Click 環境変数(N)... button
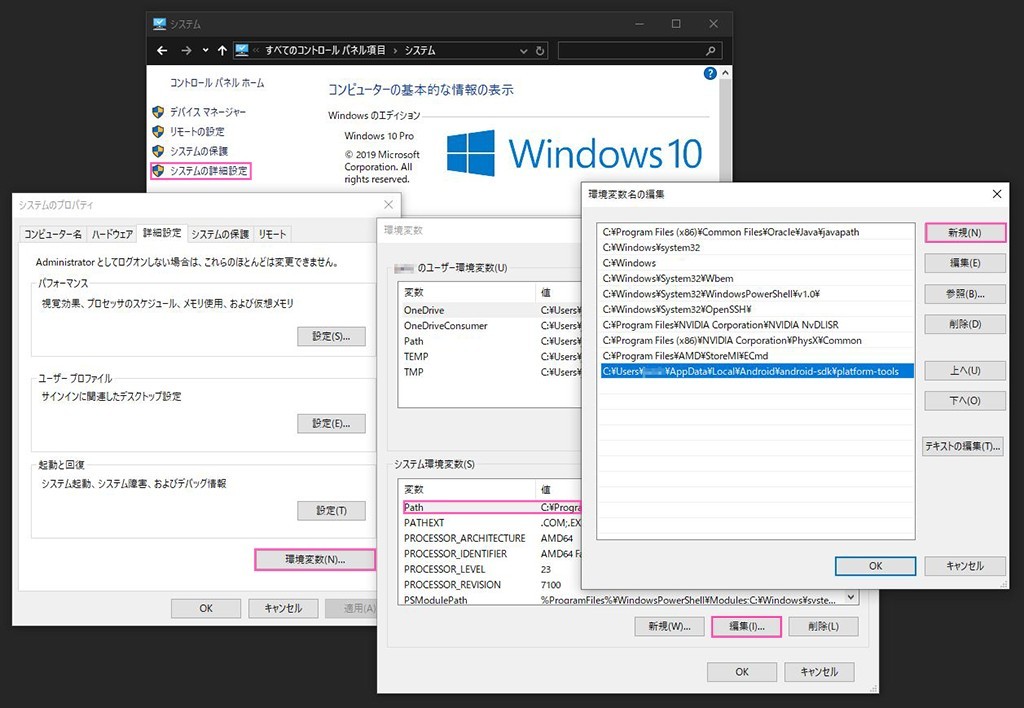 315,559
